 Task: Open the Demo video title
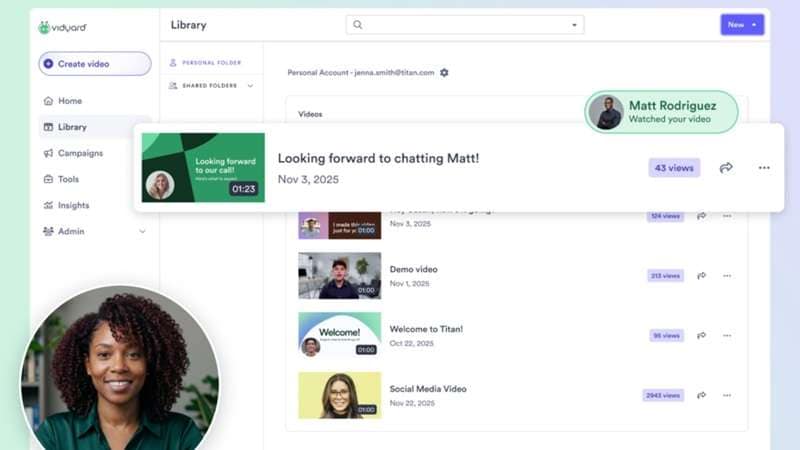pyautogui.click(x=413, y=269)
